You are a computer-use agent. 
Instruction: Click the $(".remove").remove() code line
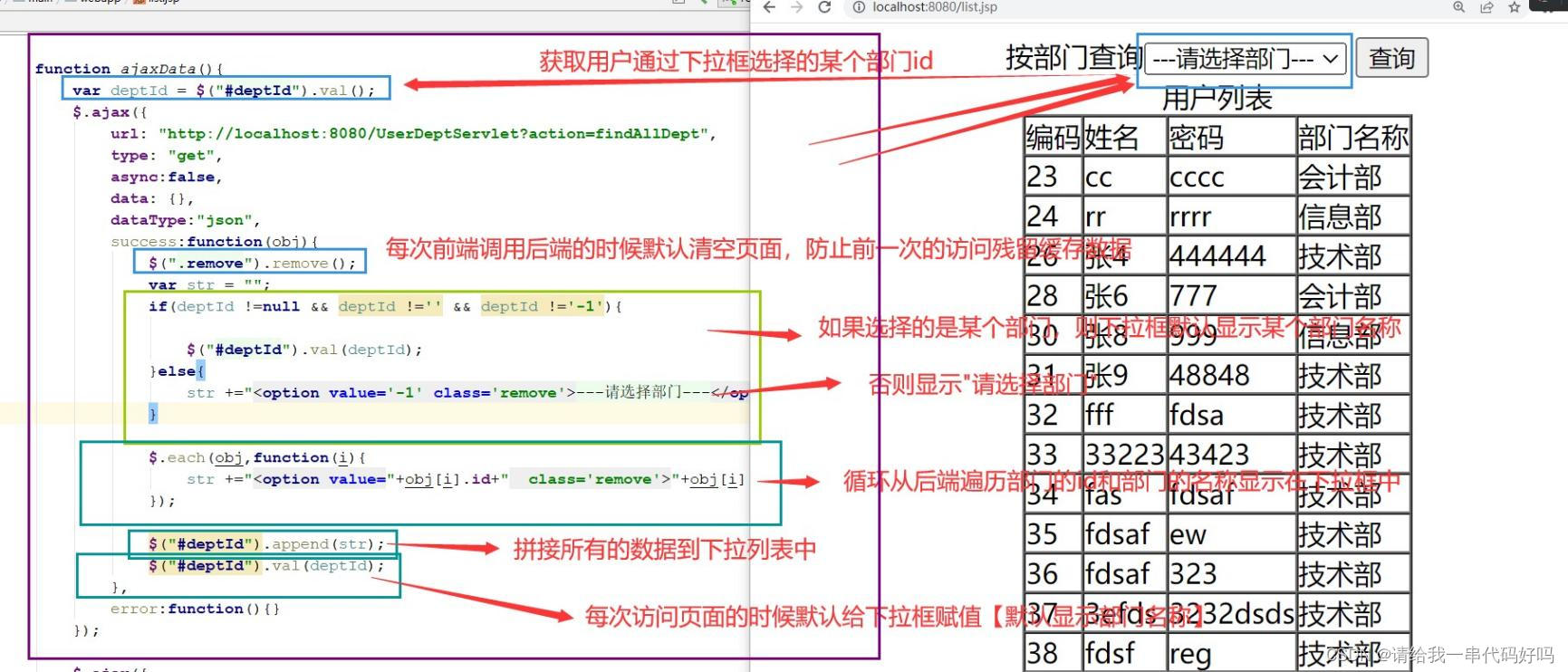(x=253, y=264)
